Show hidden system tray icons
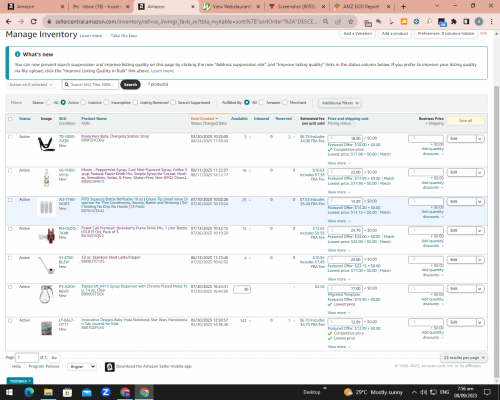Screen dimensions: 500x400 point(414,392)
